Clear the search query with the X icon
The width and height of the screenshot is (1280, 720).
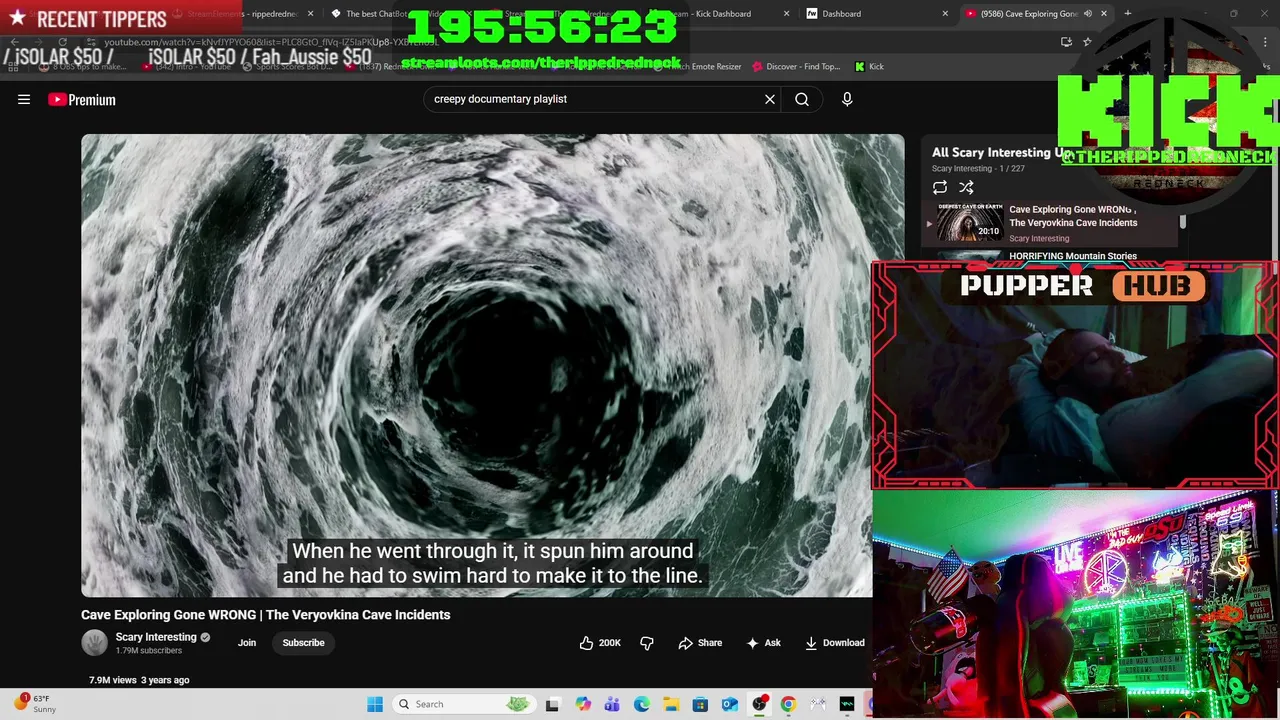coord(770,99)
